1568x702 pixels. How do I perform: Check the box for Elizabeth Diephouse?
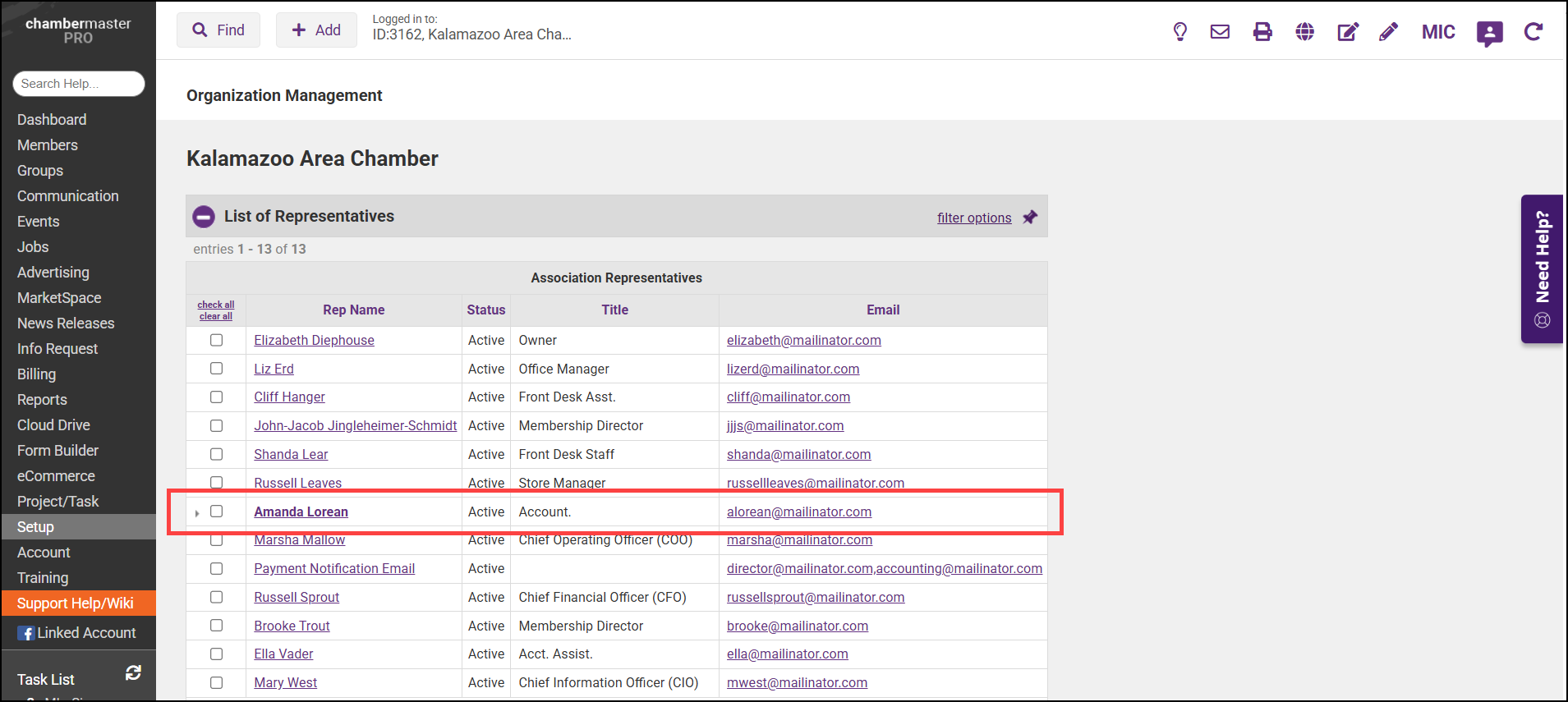tap(217, 340)
